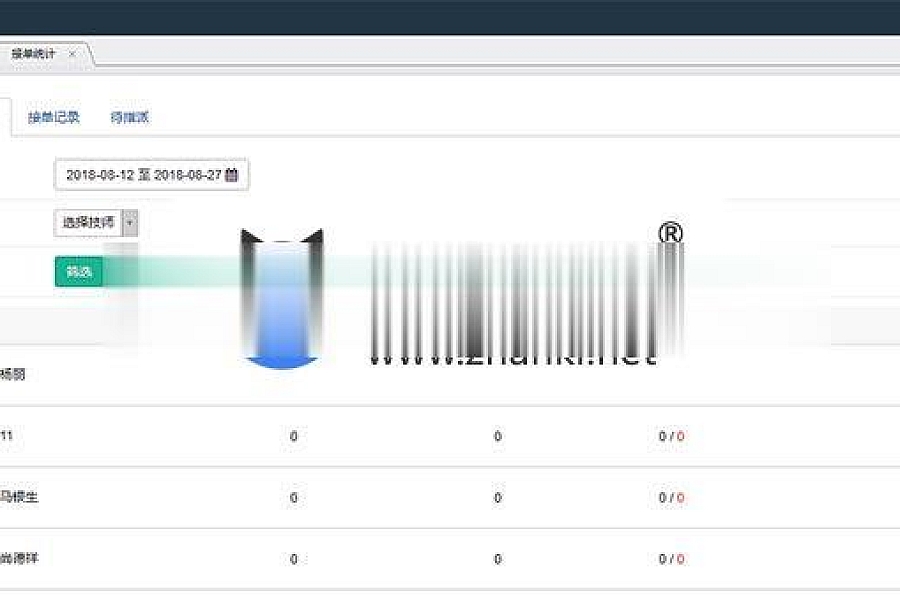Click the registered trademark symbol
The height and width of the screenshot is (600, 900).
pyautogui.click(x=670, y=233)
